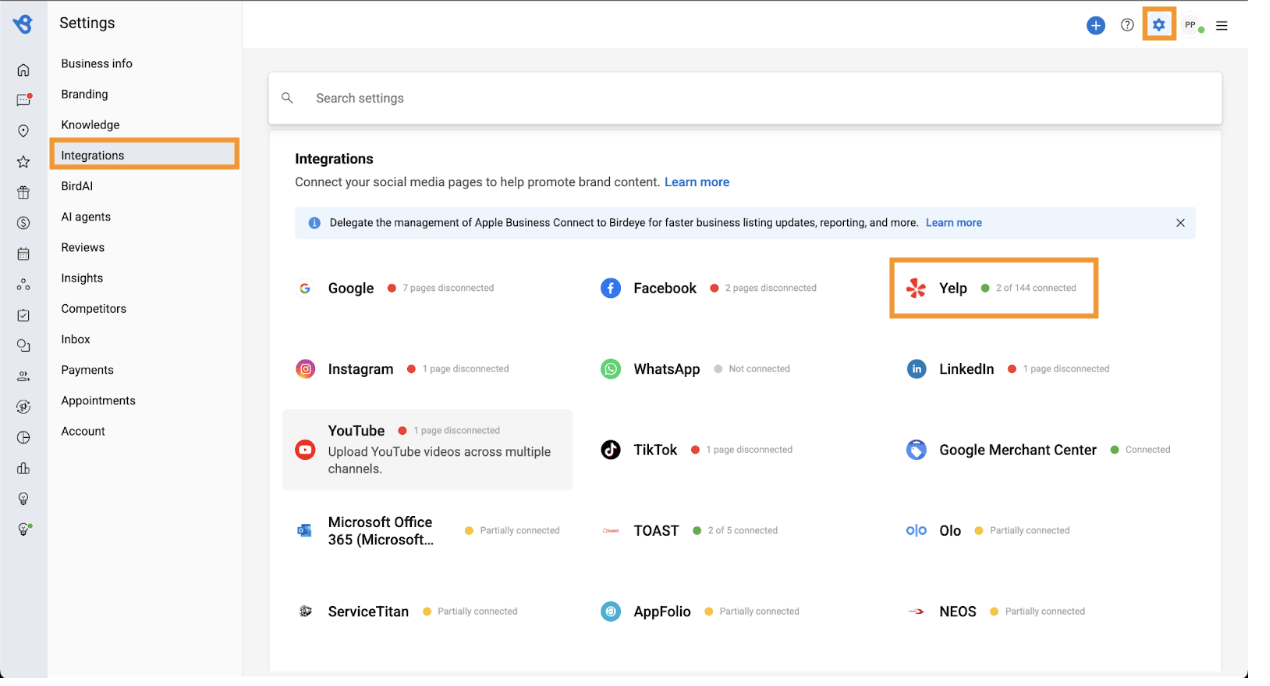Image resolution: width=1270 pixels, height=686 pixels.
Task: Click the PP user avatar
Action: point(1190,25)
